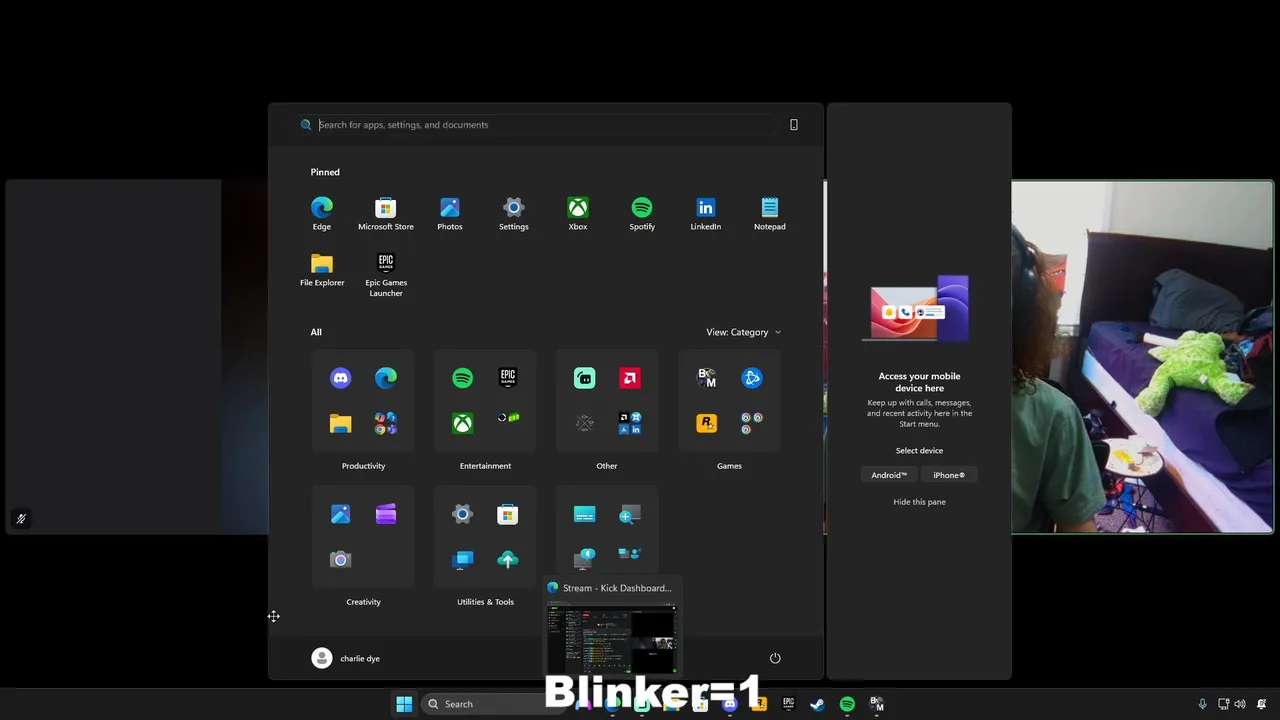This screenshot has height=720, width=1280.
Task: Open Settings in Utilities & Tools group
Action: [462, 514]
